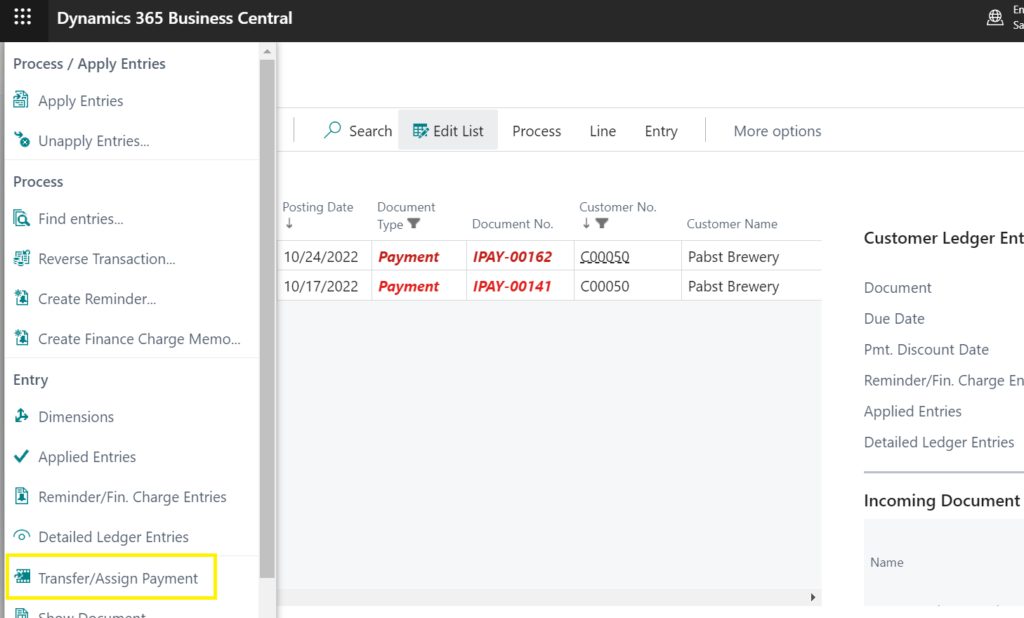The image size is (1024, 618).
Task: Click the Find entries magnifier icon
Action: click(x=21, y=219)
